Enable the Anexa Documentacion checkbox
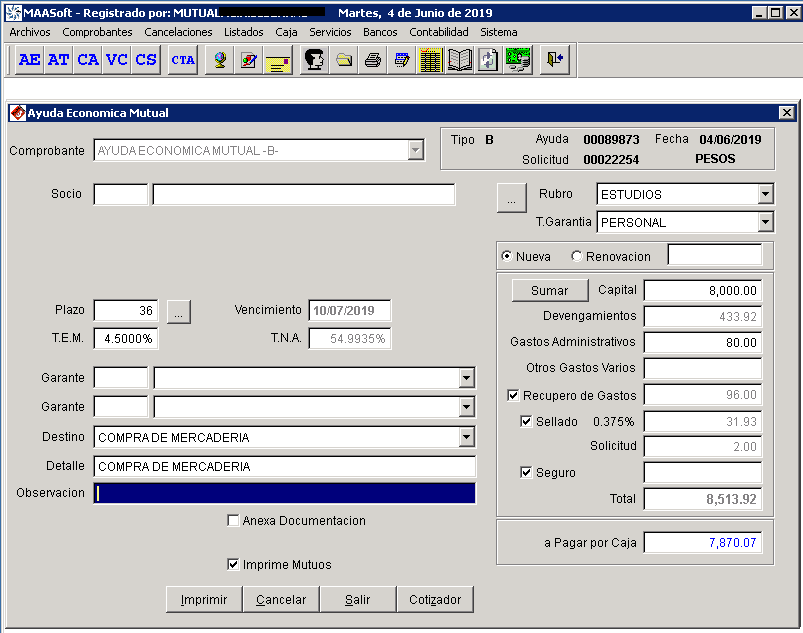This screenshot has width=803, height=633. [x=234, y=521]
